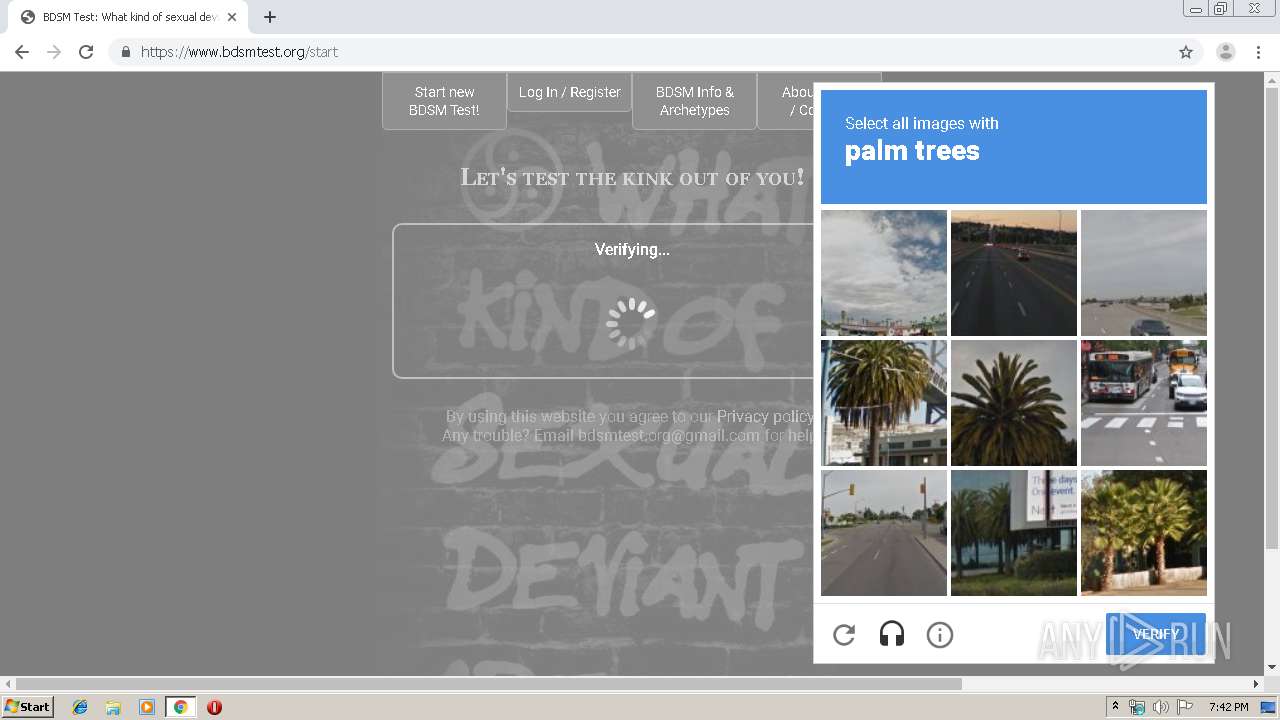Open Action Center flag icon
The height and width of the screenshot is (720, 1280).
pos(1185,707)
